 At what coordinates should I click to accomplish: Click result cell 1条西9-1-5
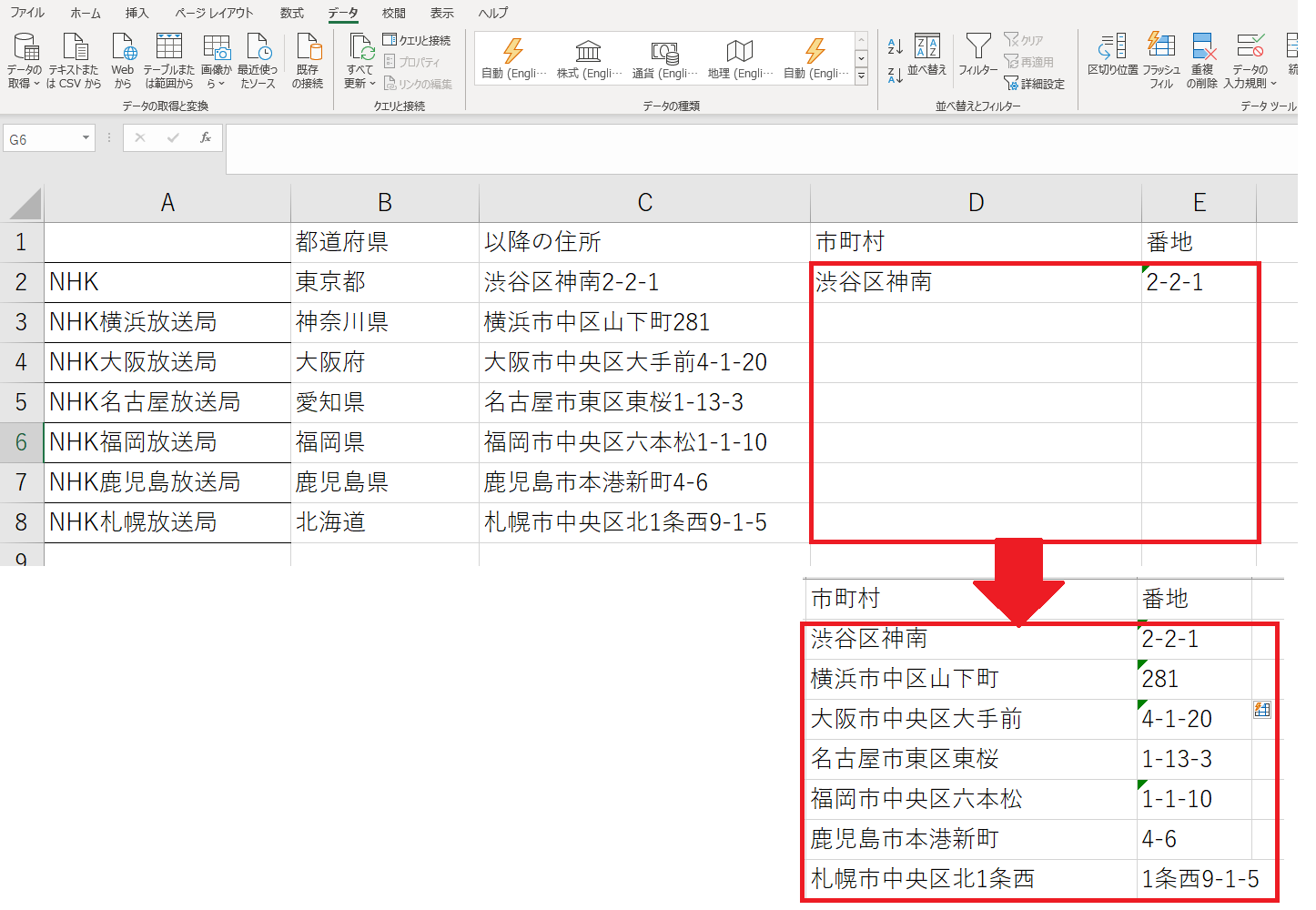1200,879
